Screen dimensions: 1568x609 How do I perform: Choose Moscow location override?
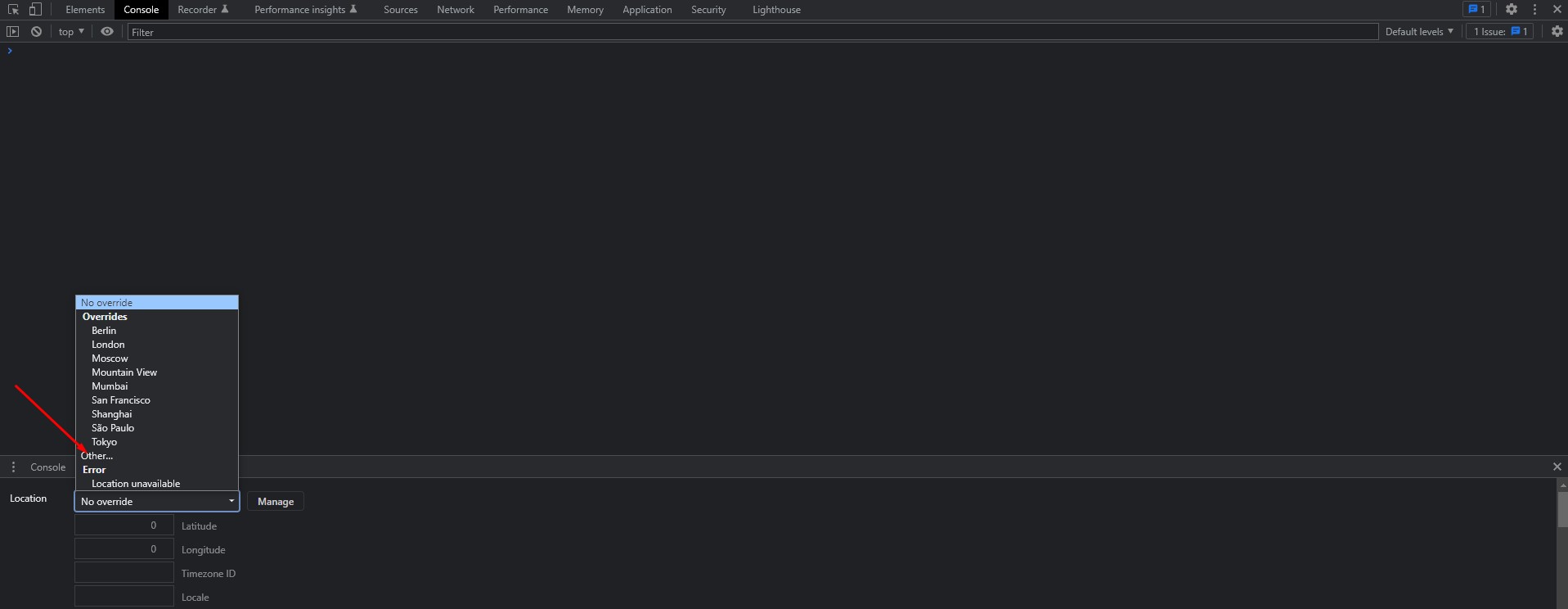[157, 359]
